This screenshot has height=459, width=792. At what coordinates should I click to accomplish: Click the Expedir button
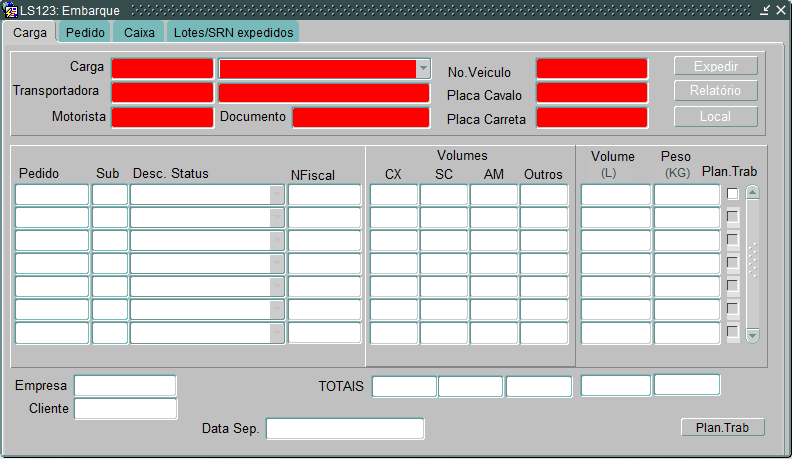(x=716, y=66)
